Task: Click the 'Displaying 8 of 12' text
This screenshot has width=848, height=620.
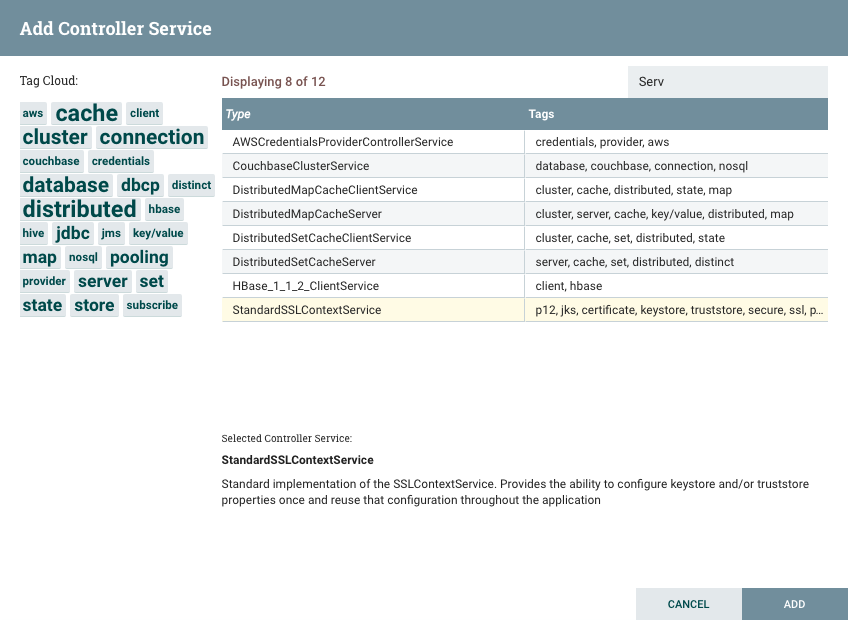Action: [273, 82]
